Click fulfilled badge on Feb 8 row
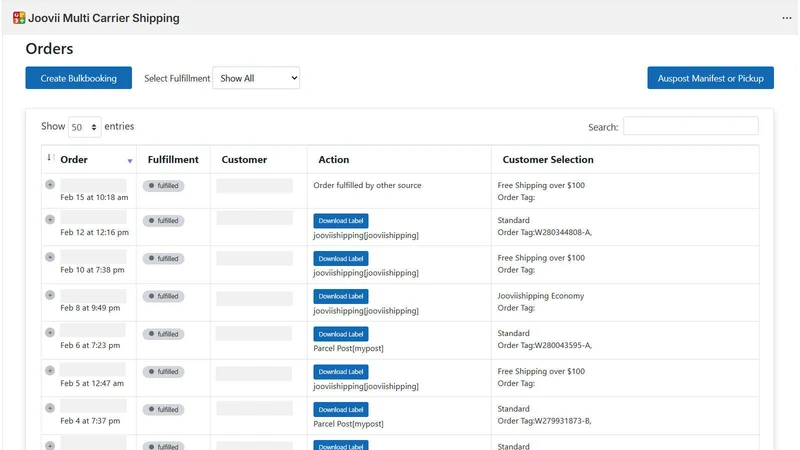Viewport: 800px width, 450px height. (x=163, y=296)
